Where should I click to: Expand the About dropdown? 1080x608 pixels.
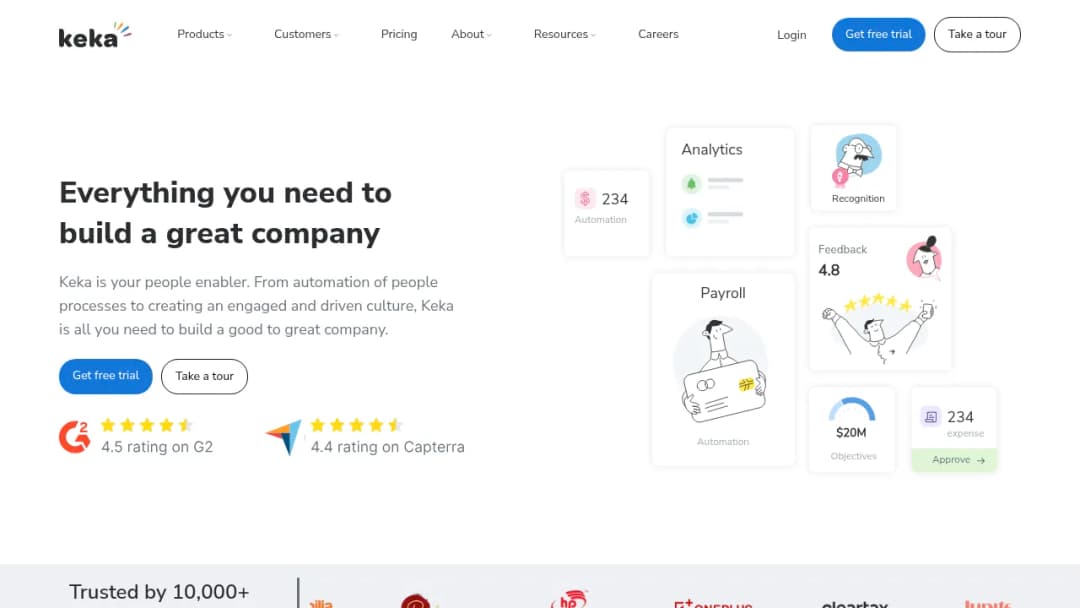point(471,34)
